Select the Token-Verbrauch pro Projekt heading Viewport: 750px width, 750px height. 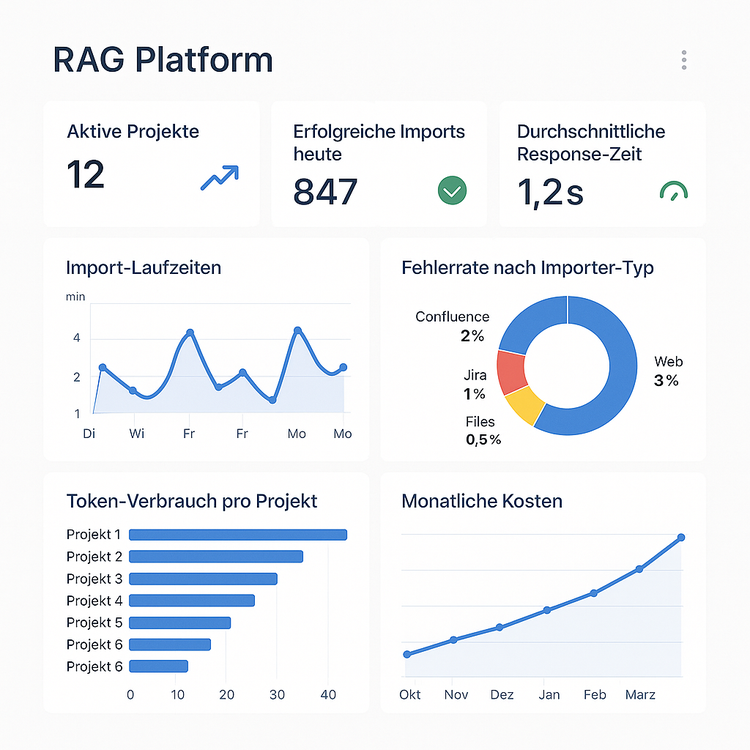191,501
